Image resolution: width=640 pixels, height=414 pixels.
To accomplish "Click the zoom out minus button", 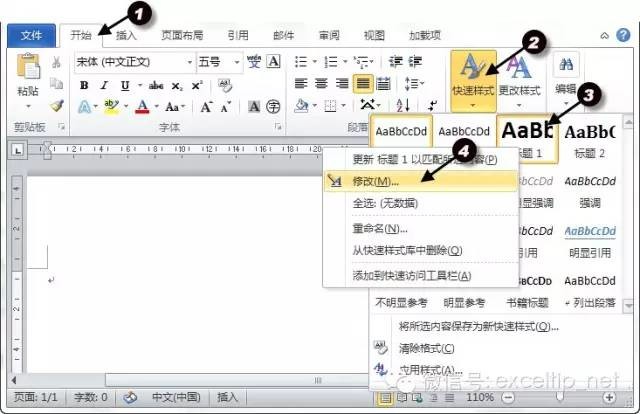I will coord(508,397).
